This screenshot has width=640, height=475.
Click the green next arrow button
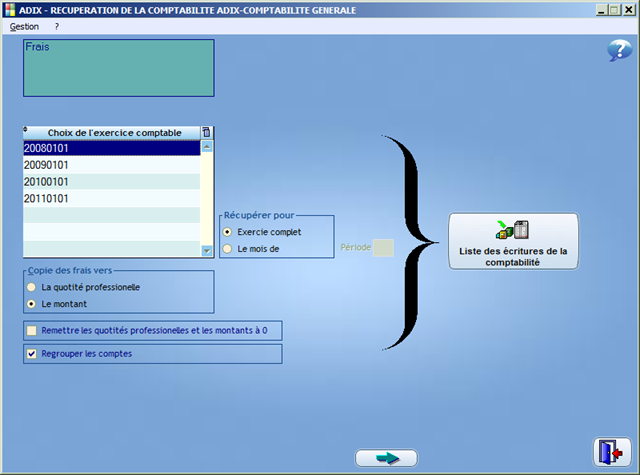(386, 458)
